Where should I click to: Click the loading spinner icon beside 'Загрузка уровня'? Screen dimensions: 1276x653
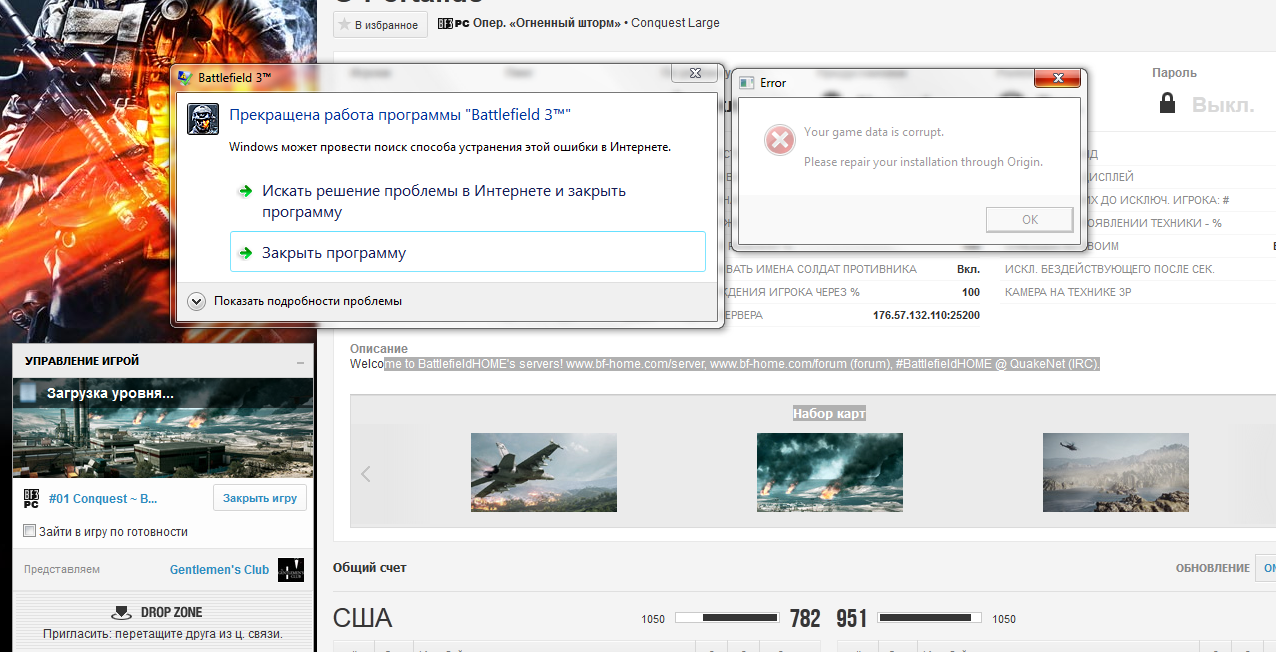[x=28, y=393]
